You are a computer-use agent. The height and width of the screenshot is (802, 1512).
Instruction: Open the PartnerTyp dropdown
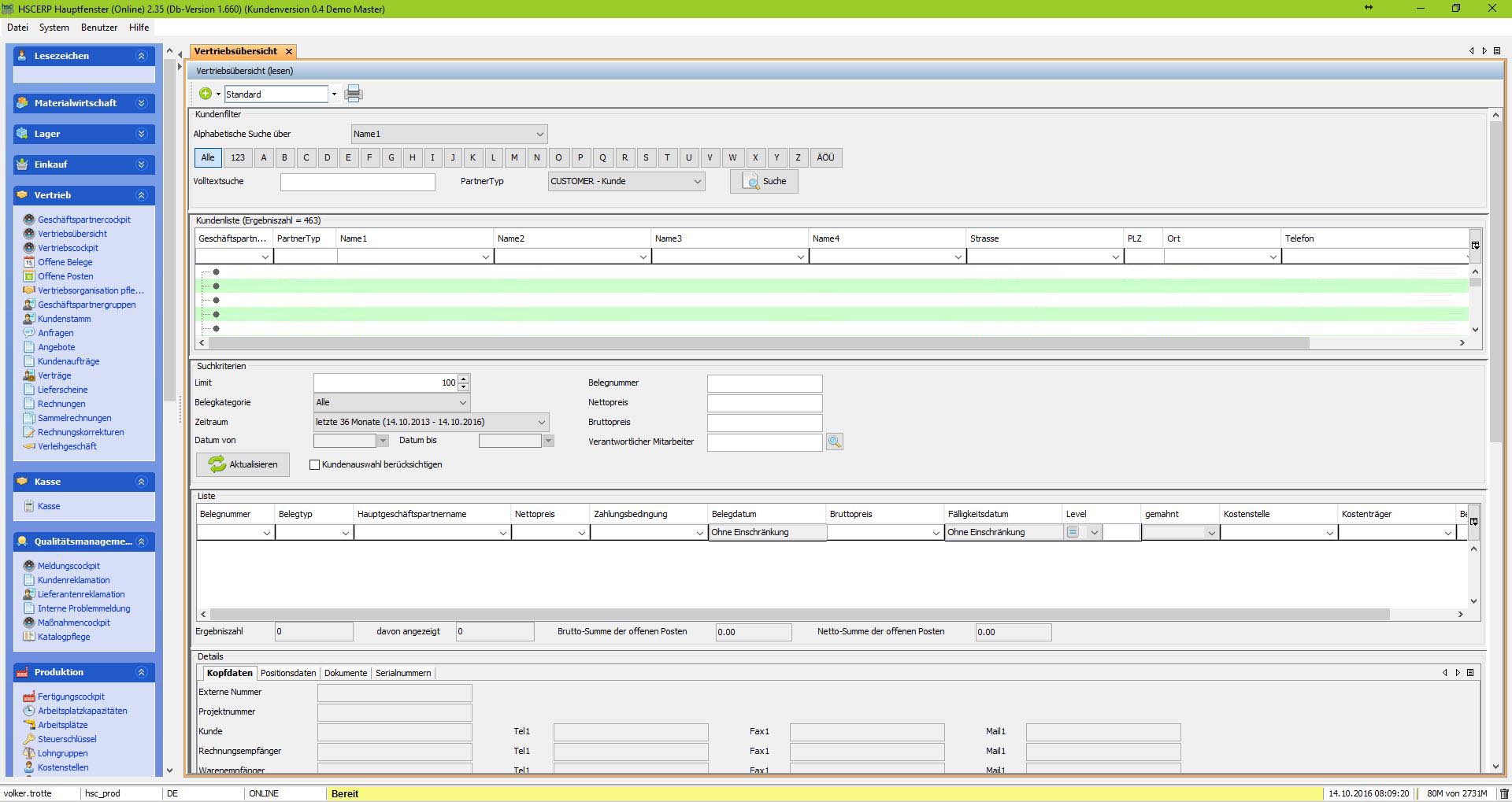[626, 181]
